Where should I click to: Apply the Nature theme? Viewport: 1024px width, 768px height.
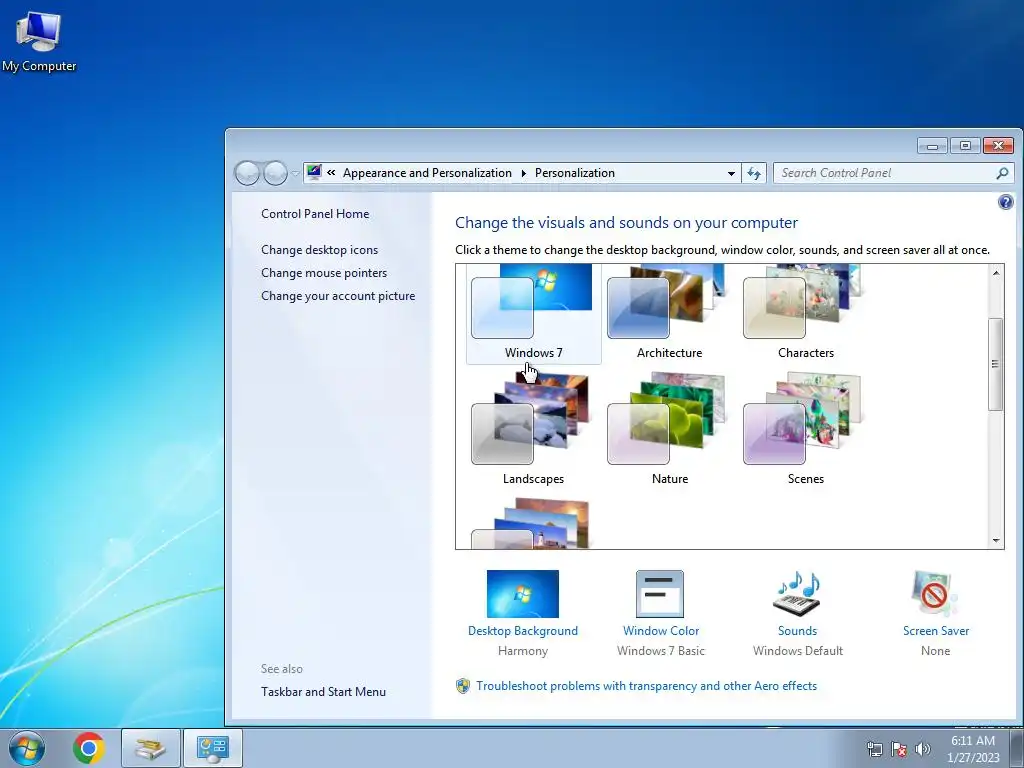[x=669, y=430]
